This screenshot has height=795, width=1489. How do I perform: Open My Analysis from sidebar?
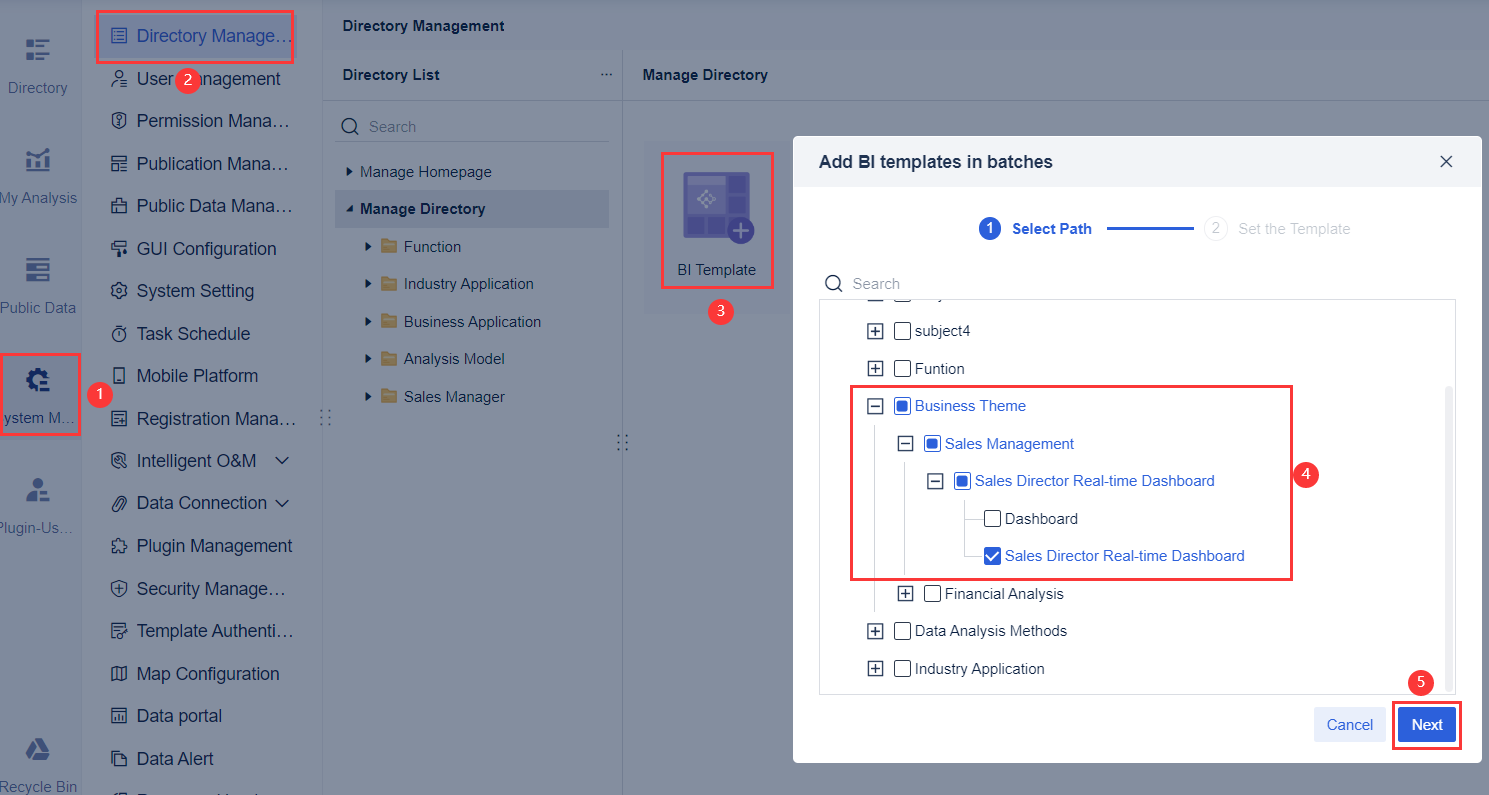click(x=37, y=160)
